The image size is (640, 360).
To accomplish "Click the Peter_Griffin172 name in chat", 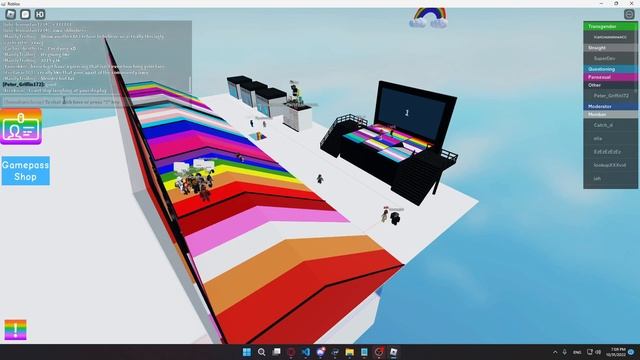I will [x=23, y=84].
